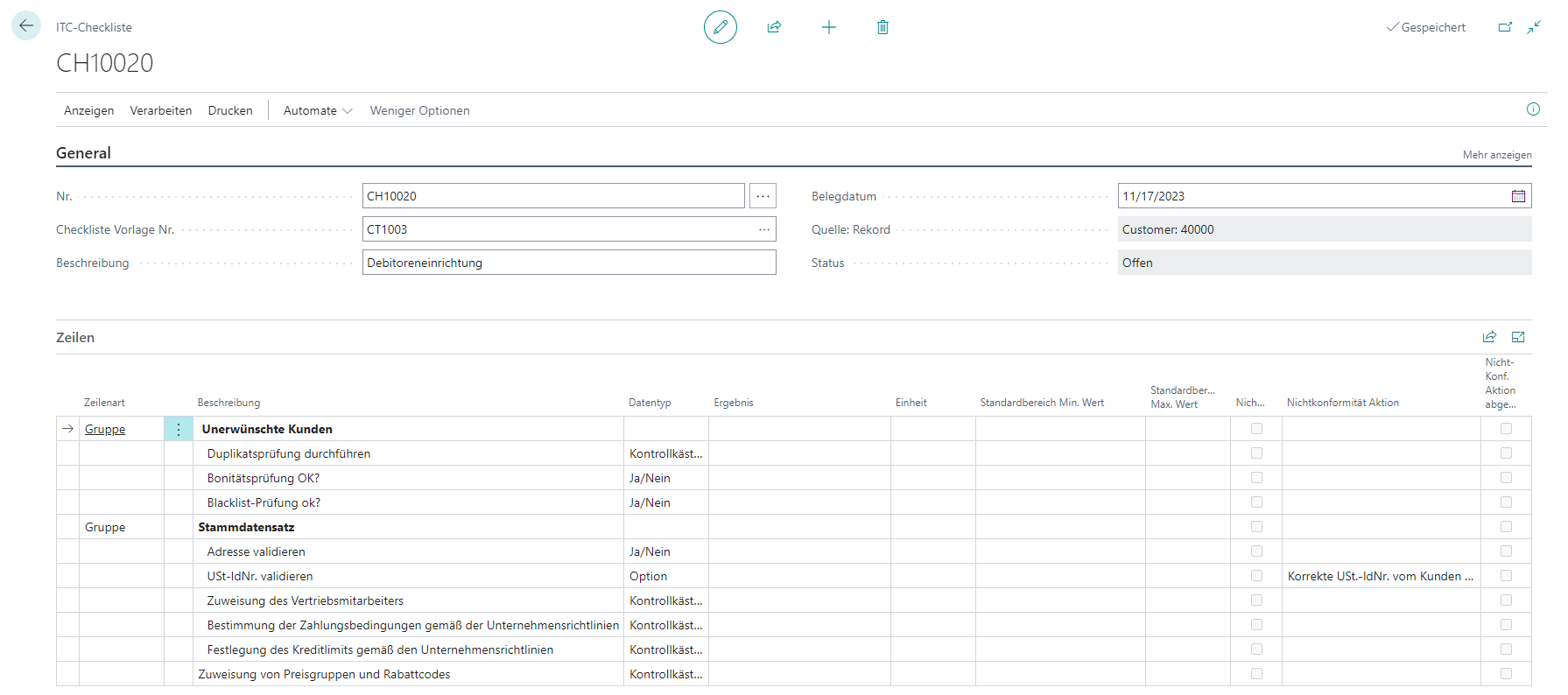Open page in new window icon
This screenshot has width=1568, height=695.
pos(1505,27)
